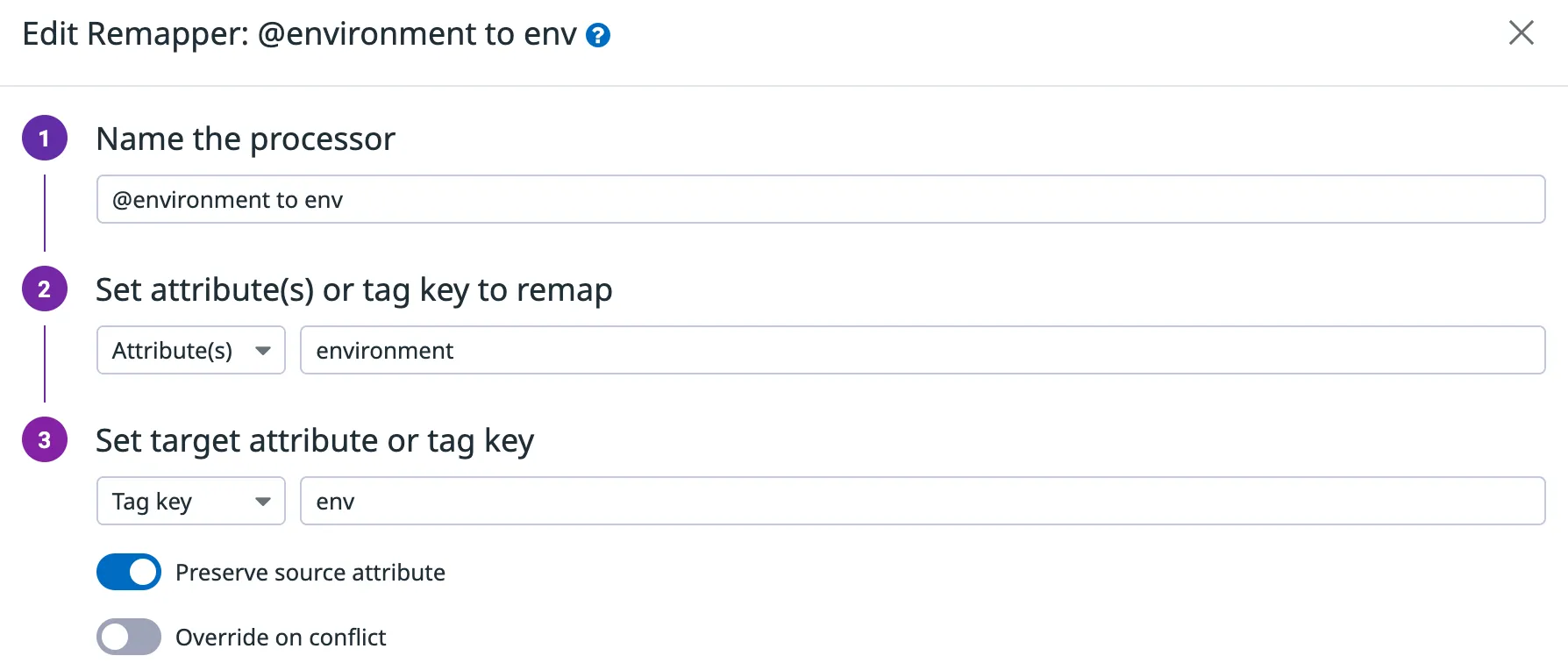
Task: Close the Edit Remapper dialog
Action: [x=1521, y=33]
